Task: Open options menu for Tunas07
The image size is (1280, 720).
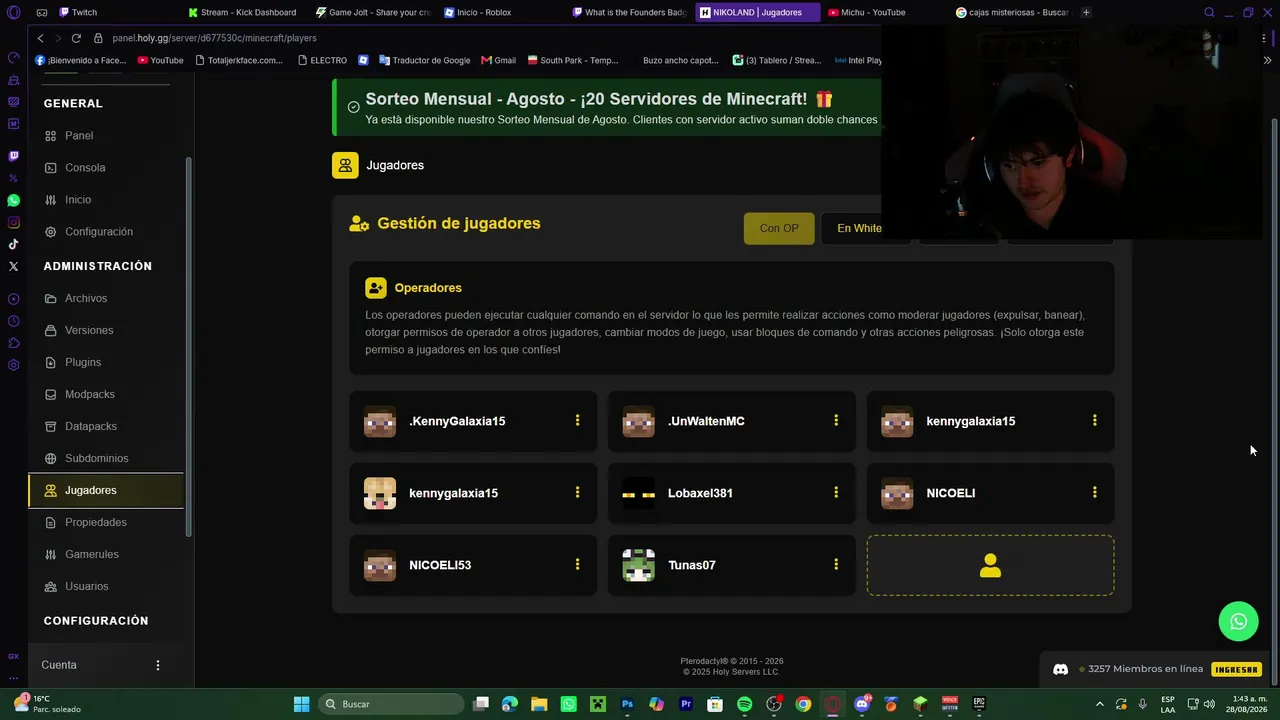Action: 836,565
